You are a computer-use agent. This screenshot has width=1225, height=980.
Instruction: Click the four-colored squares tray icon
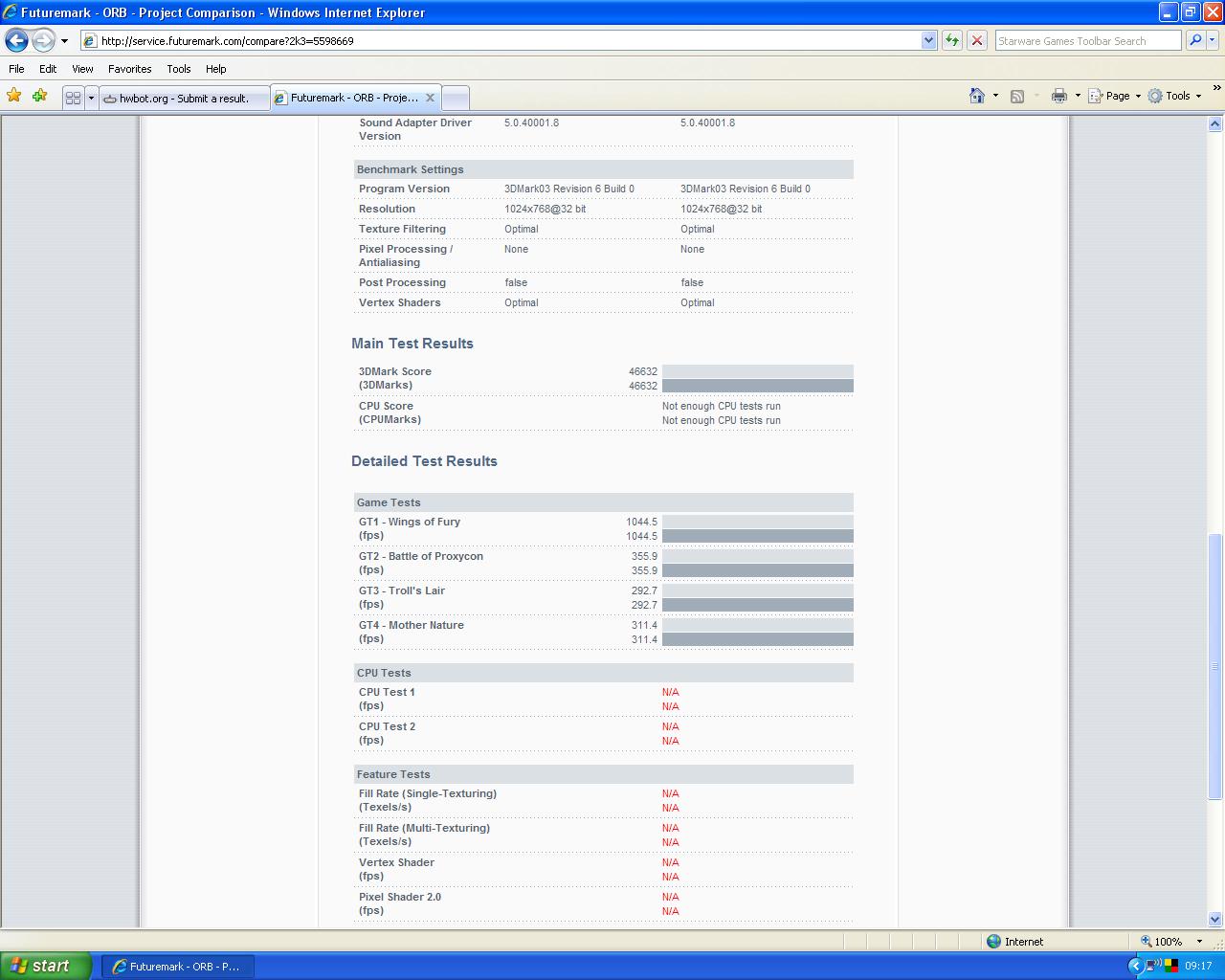(x=1170, y=966)
